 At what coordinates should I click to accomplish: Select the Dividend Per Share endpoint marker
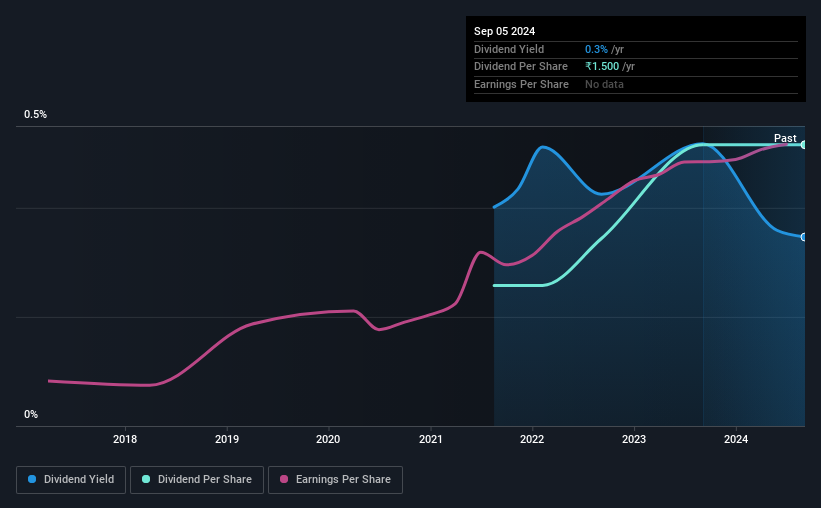pos(803,145)
